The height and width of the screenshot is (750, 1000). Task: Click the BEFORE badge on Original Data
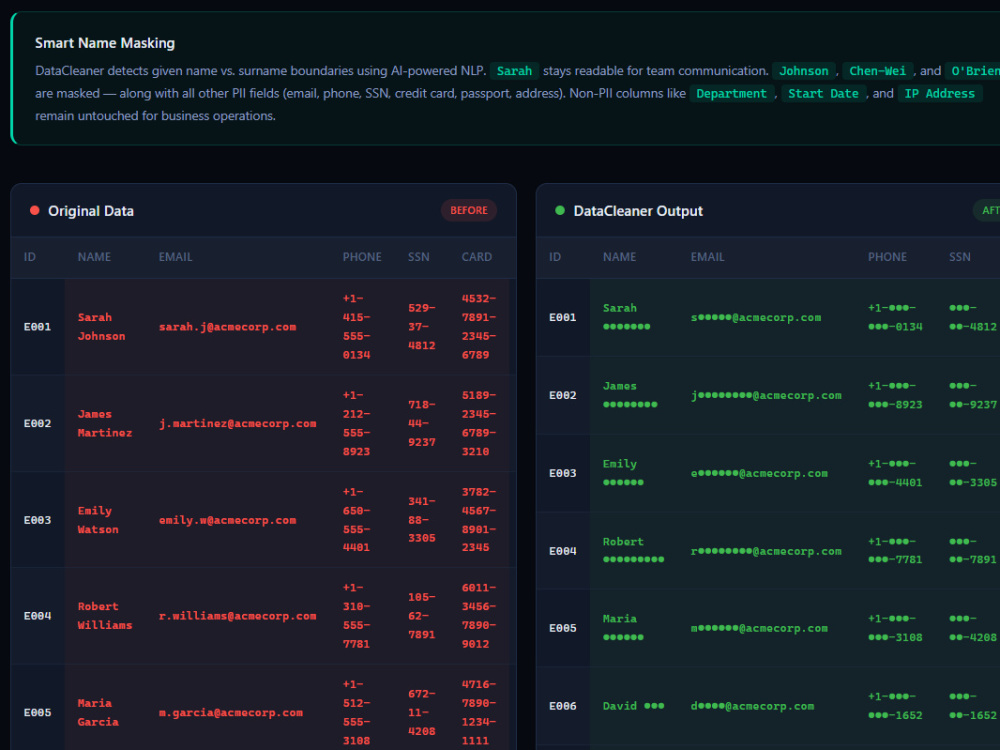469,210
